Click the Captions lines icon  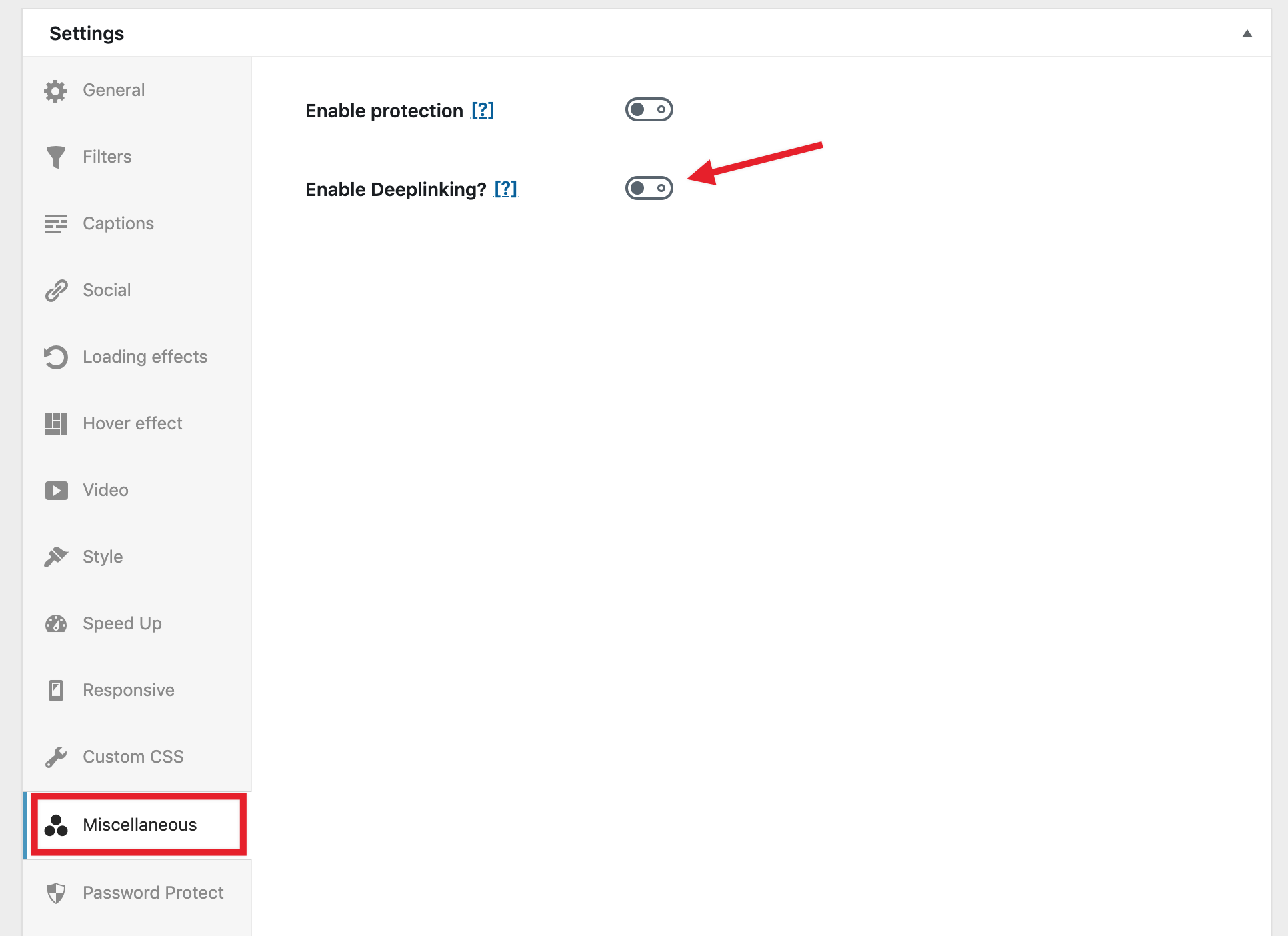pos(55,224)
